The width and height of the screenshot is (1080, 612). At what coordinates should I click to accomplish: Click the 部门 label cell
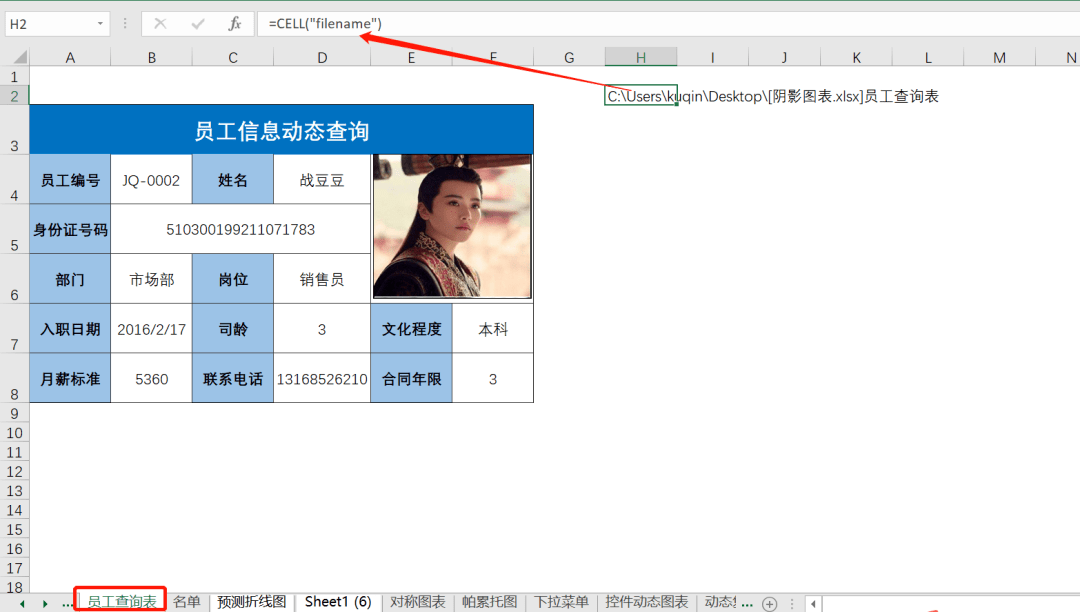[70, 279]
